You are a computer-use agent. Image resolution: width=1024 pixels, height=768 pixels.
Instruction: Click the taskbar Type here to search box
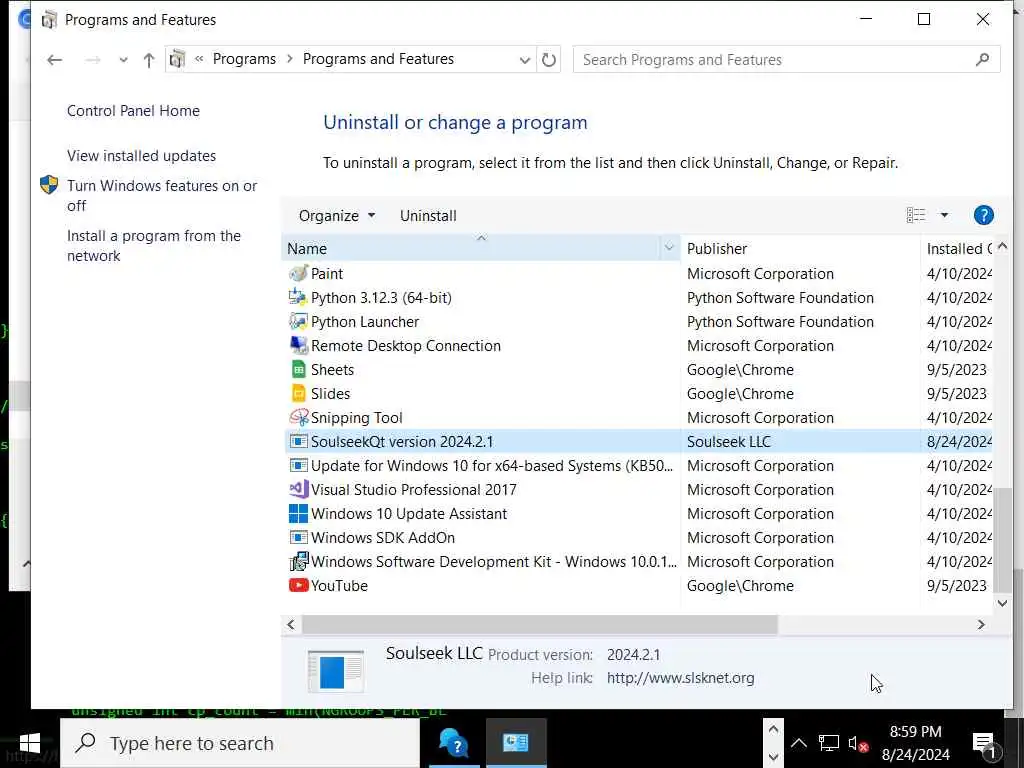pos(240,743)
